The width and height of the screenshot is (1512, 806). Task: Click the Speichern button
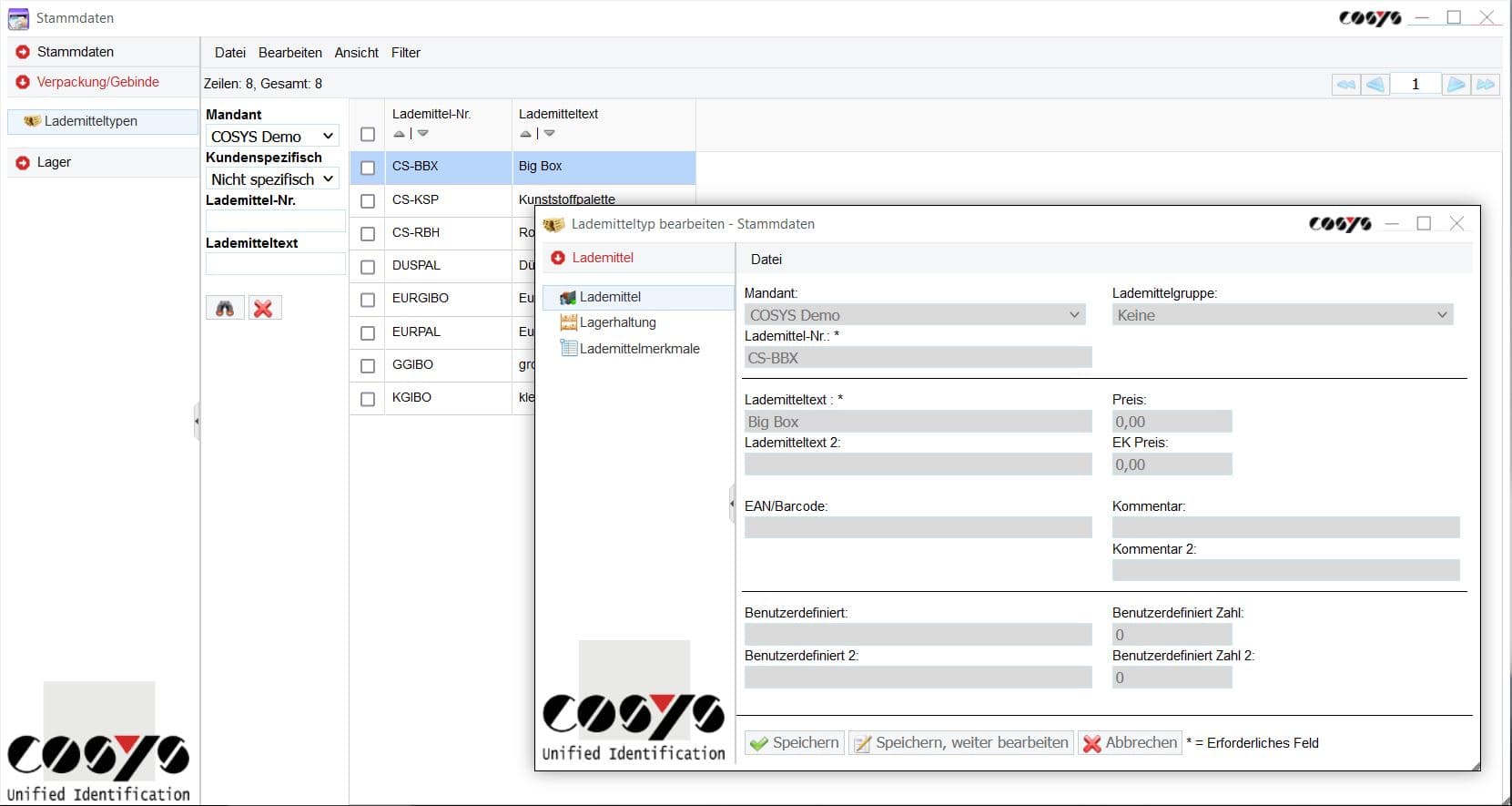[795, 743]
